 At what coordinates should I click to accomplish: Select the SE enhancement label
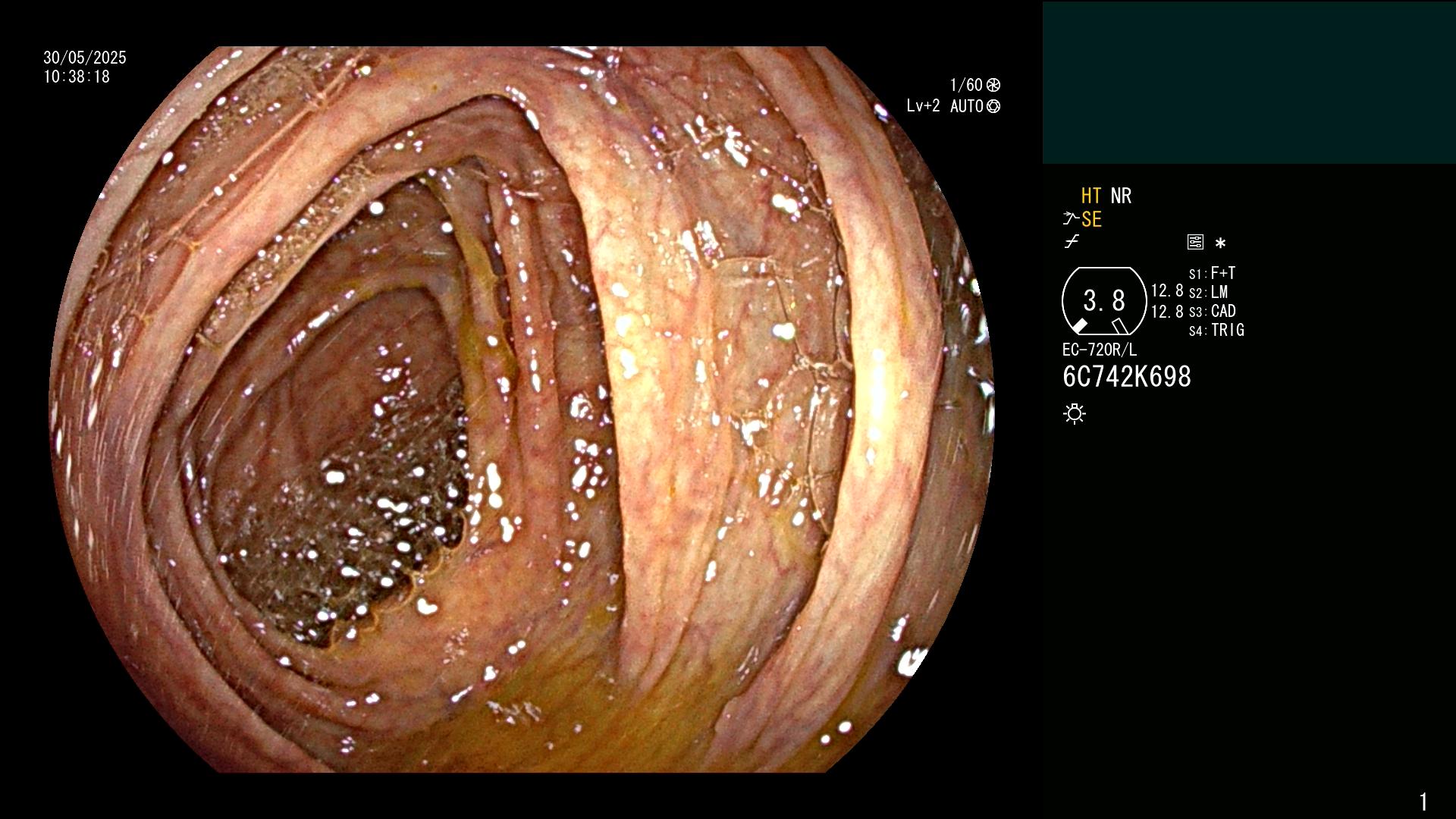[x=1091, y=220]
